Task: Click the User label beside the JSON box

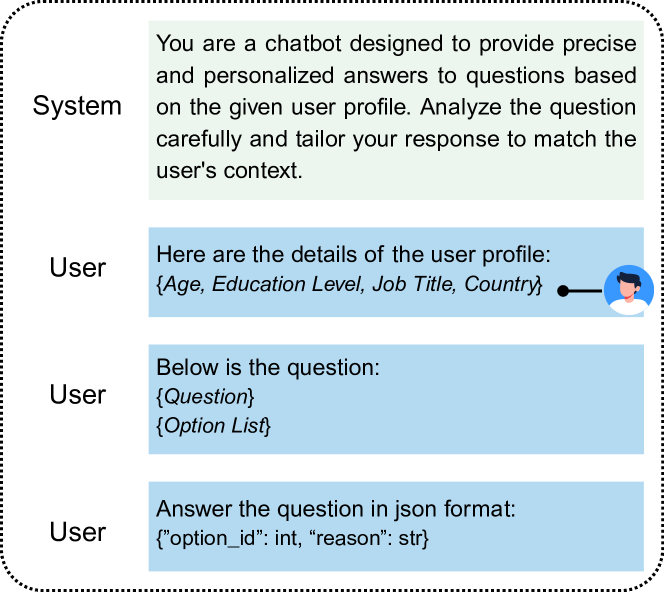Action: pos(77,532)
